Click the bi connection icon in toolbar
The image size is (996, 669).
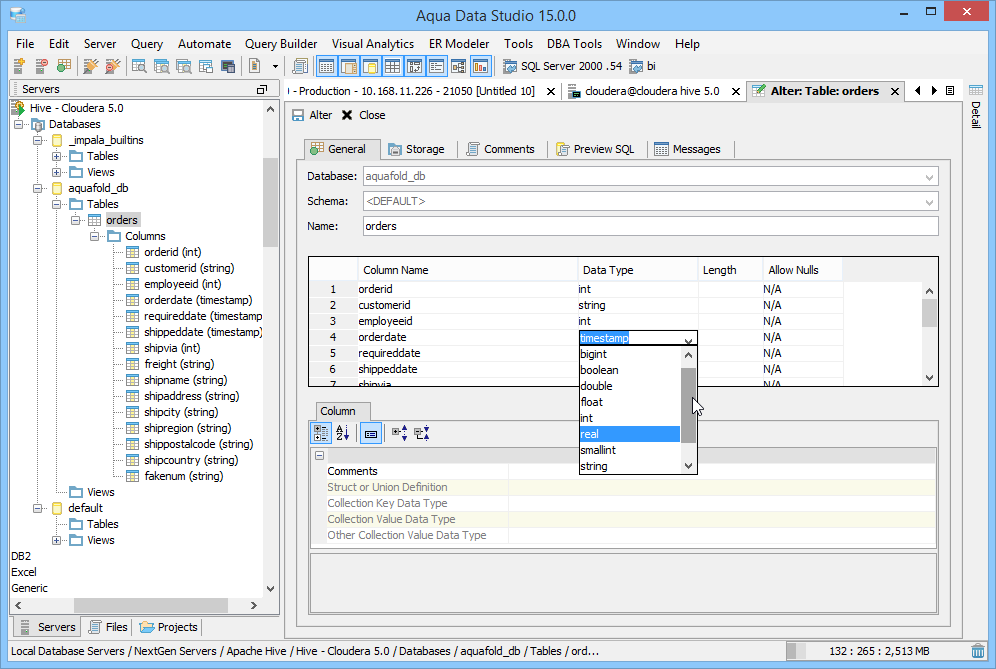coord(635,66)
